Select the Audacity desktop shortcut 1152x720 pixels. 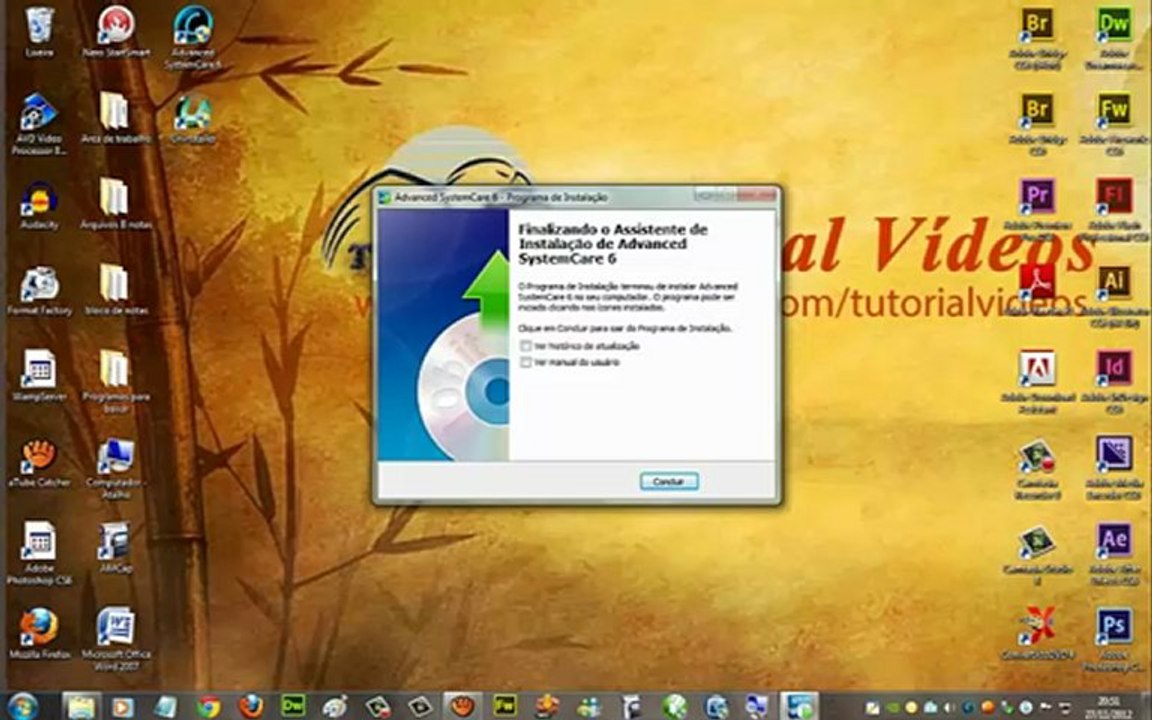(x=39, y=206)
